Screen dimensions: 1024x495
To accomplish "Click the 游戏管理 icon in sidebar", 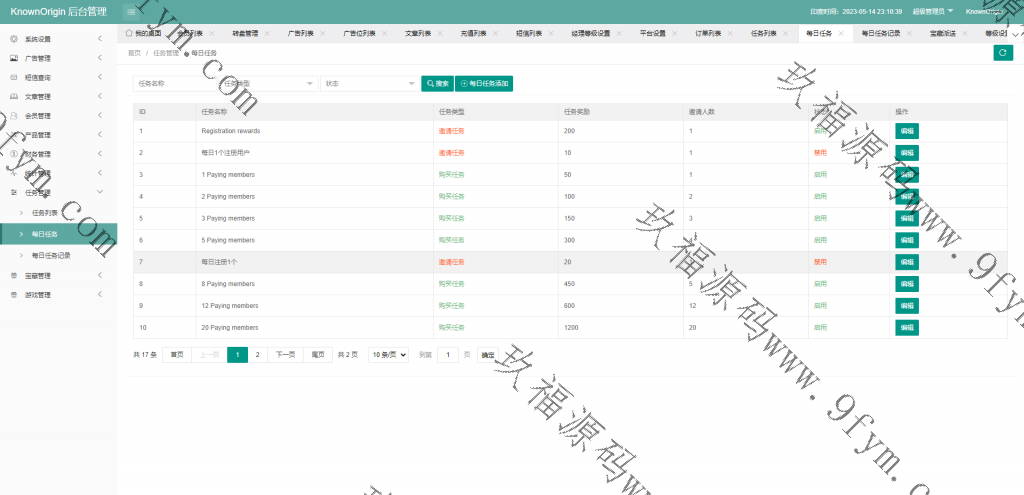I will pyautogui.click(x=14, y=295).
